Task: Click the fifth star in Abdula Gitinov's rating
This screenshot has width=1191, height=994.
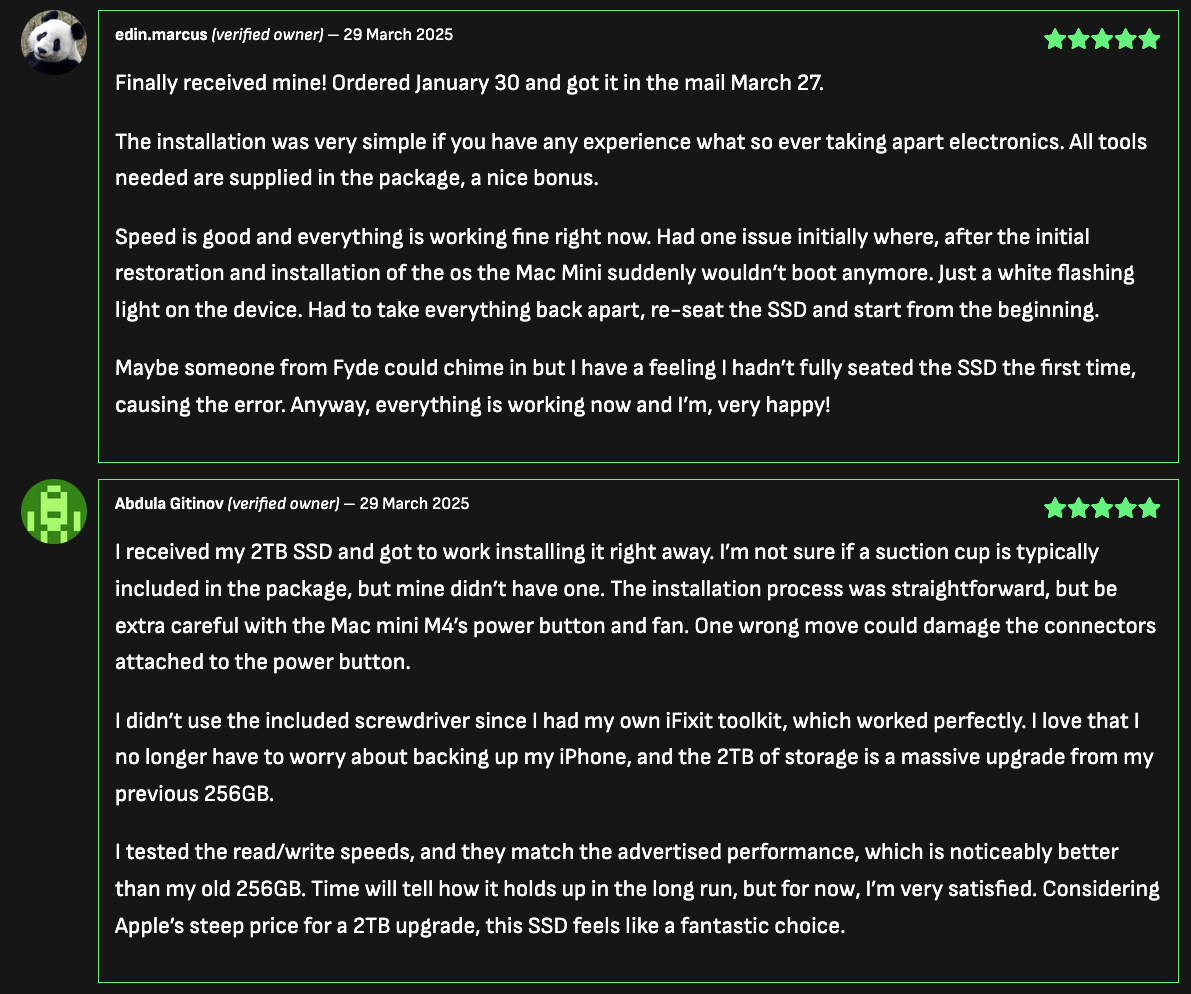Action: [x=1150, y=508]
